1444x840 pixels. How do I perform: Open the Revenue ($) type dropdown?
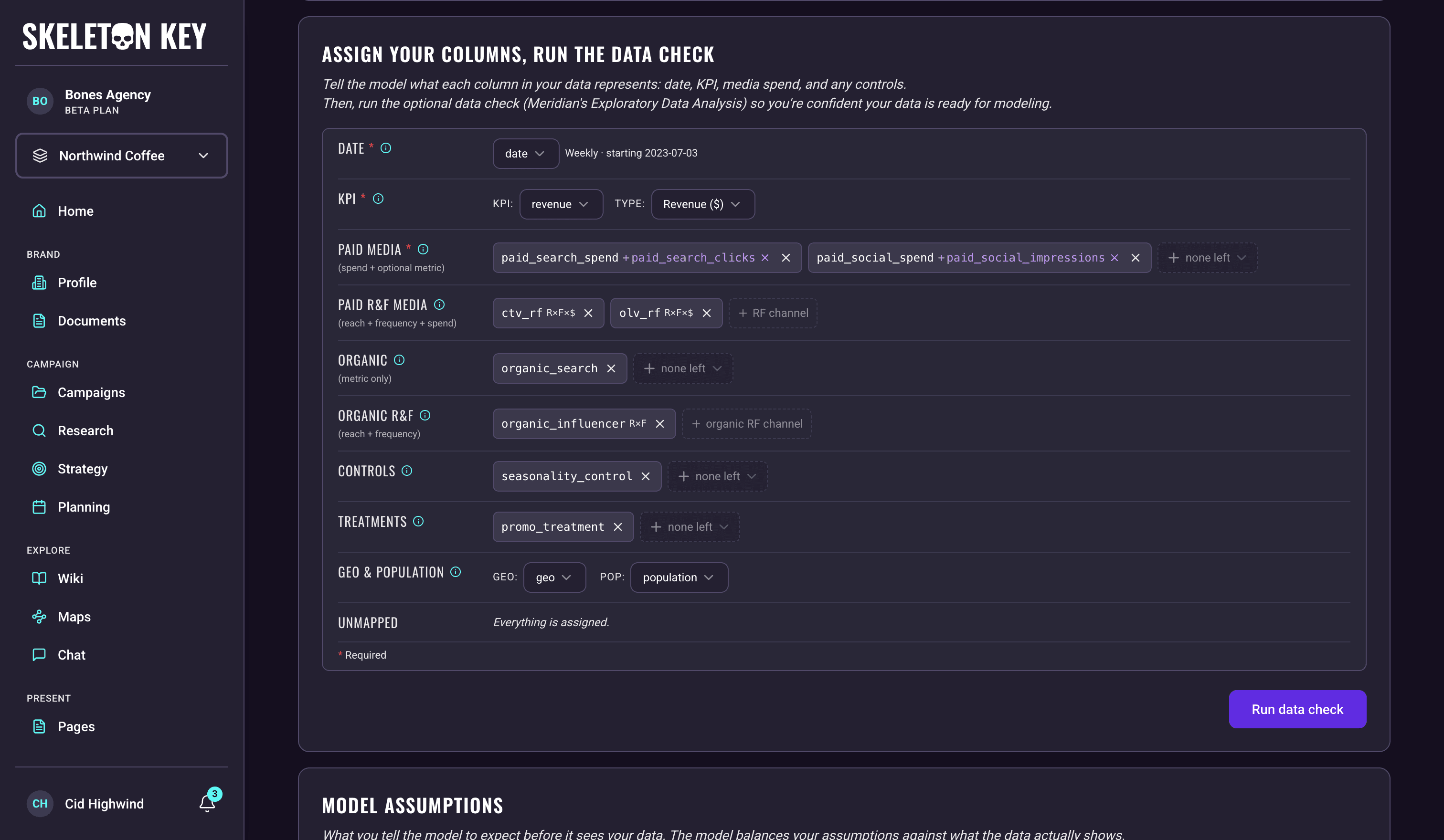point(702,204)
